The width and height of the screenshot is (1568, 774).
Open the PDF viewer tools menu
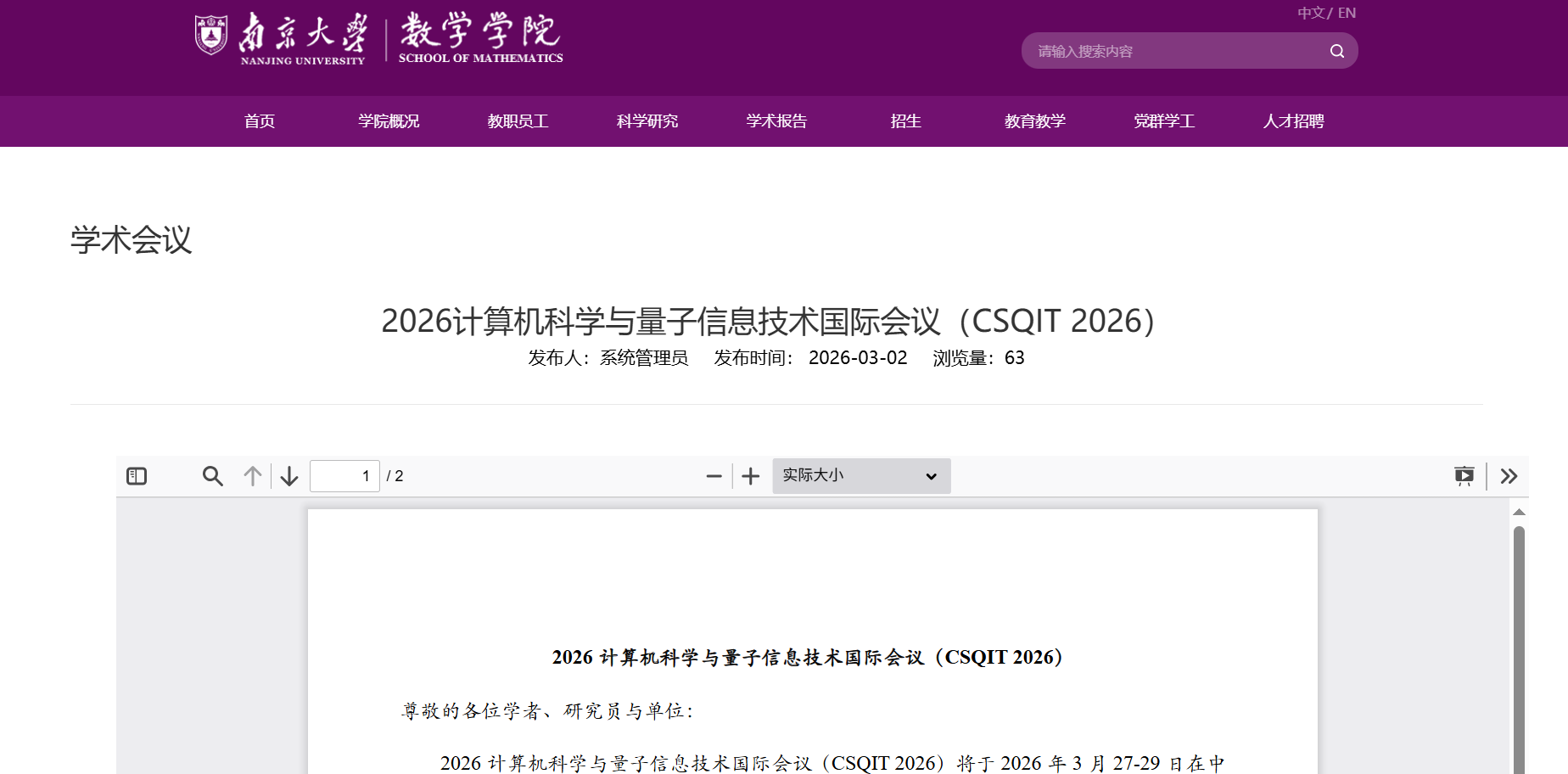tap(1509, 476)
